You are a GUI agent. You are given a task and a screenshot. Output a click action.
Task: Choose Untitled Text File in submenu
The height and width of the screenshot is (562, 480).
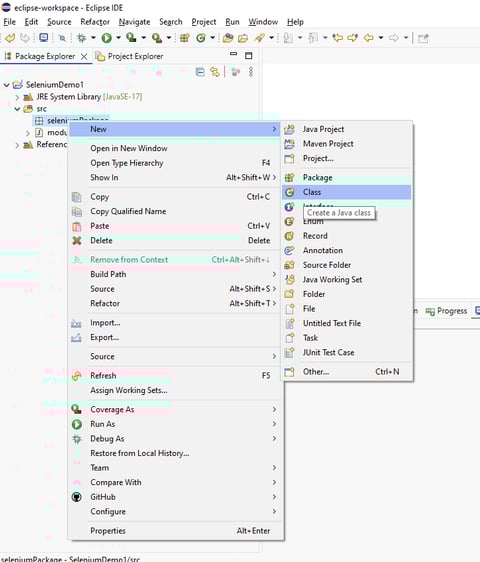point(347,323)
